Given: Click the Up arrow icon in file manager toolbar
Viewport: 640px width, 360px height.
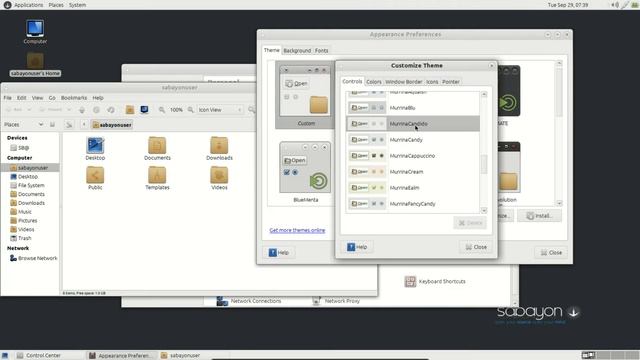Looking at the screenshot, I should click(x=82, y=110).
